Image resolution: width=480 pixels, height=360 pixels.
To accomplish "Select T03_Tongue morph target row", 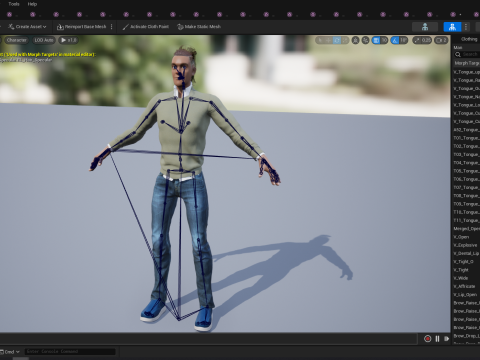I will coord(466,155).
